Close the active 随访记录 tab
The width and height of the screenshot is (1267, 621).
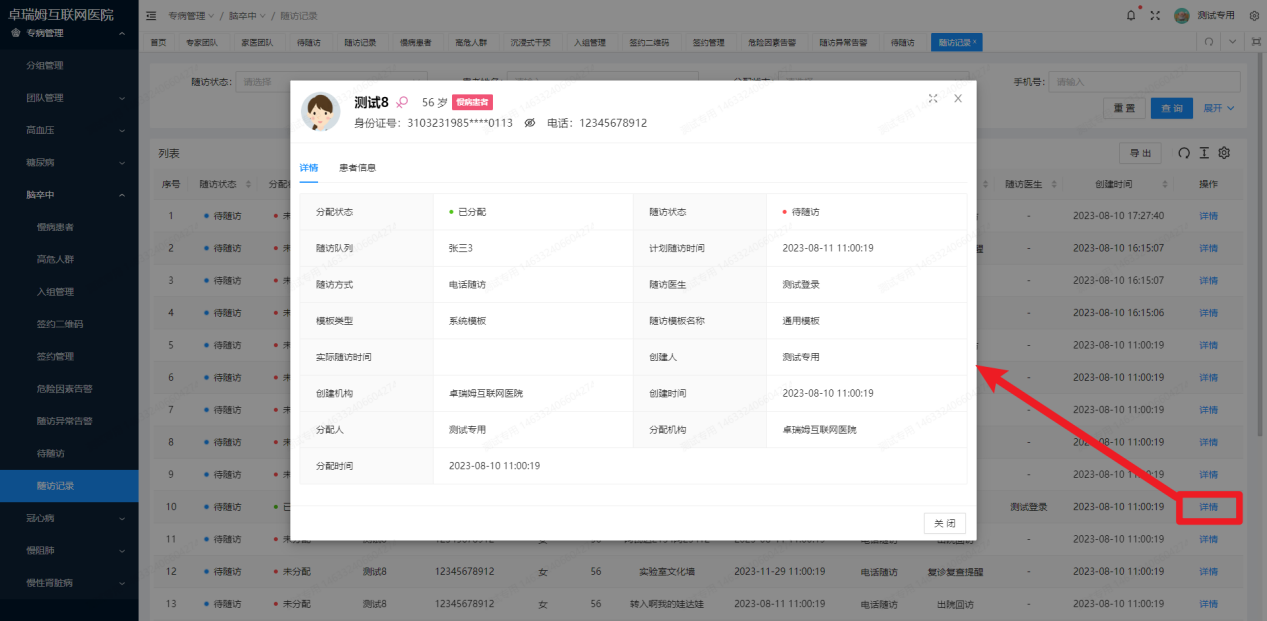point(974,43)
